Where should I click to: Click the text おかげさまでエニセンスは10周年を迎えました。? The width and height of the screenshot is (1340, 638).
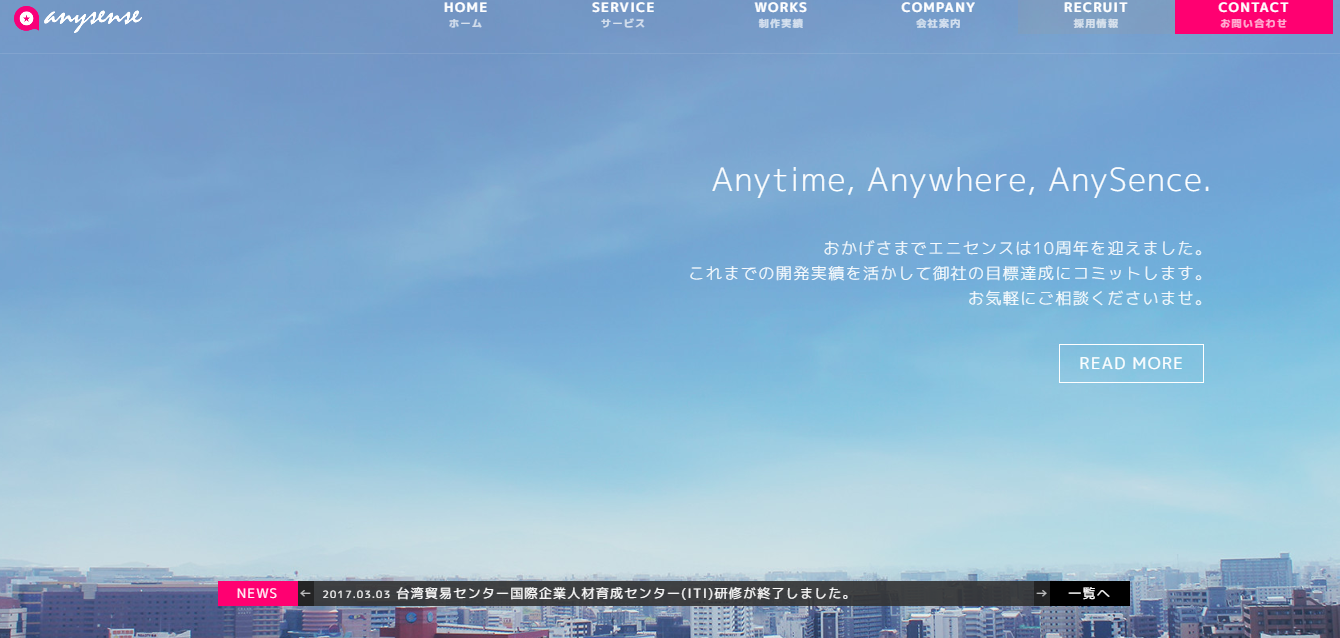click(x=1013, y=248)
